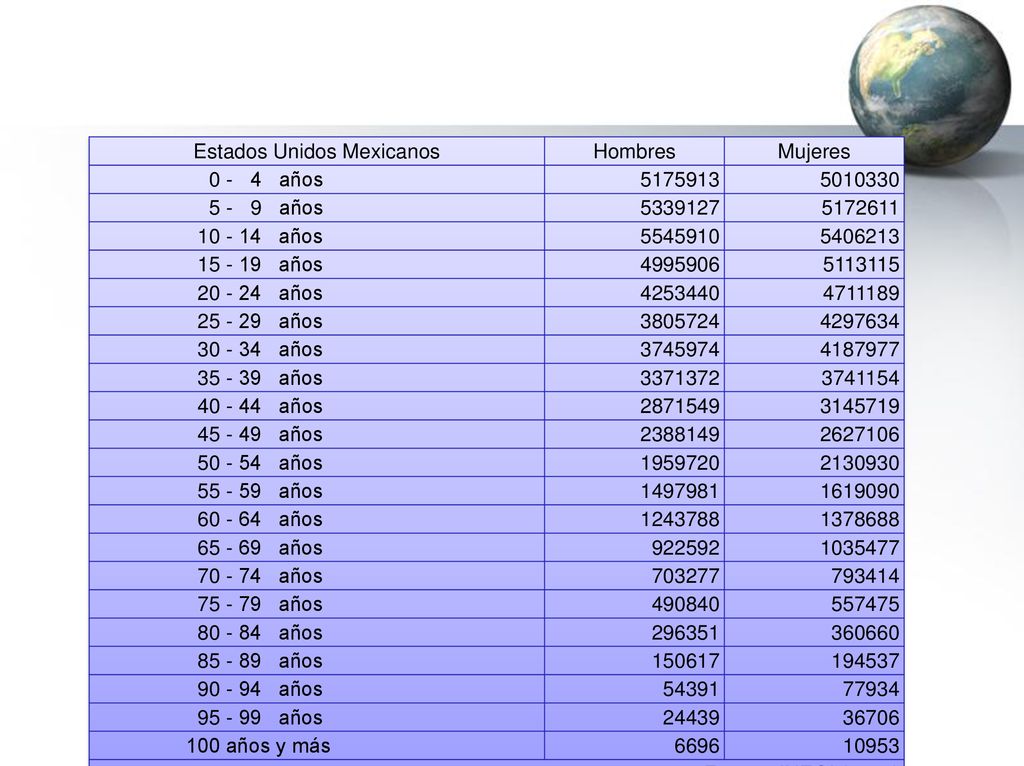1024x766 pixels.
Task: Select the '0 - 4 años' row label
Action: pyautogui.click(x=266, y=180)
